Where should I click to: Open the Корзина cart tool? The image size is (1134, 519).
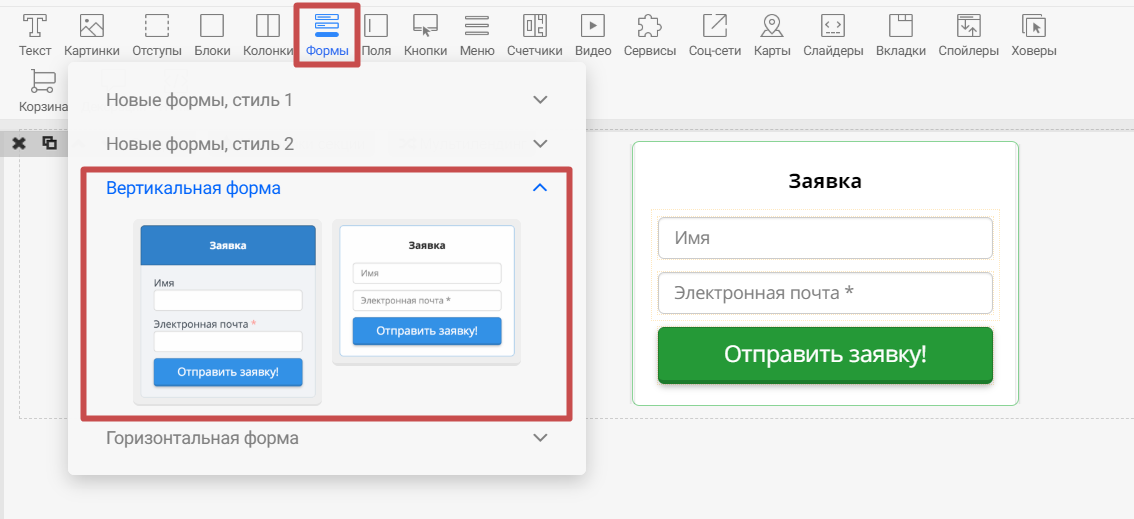(43, 83)
